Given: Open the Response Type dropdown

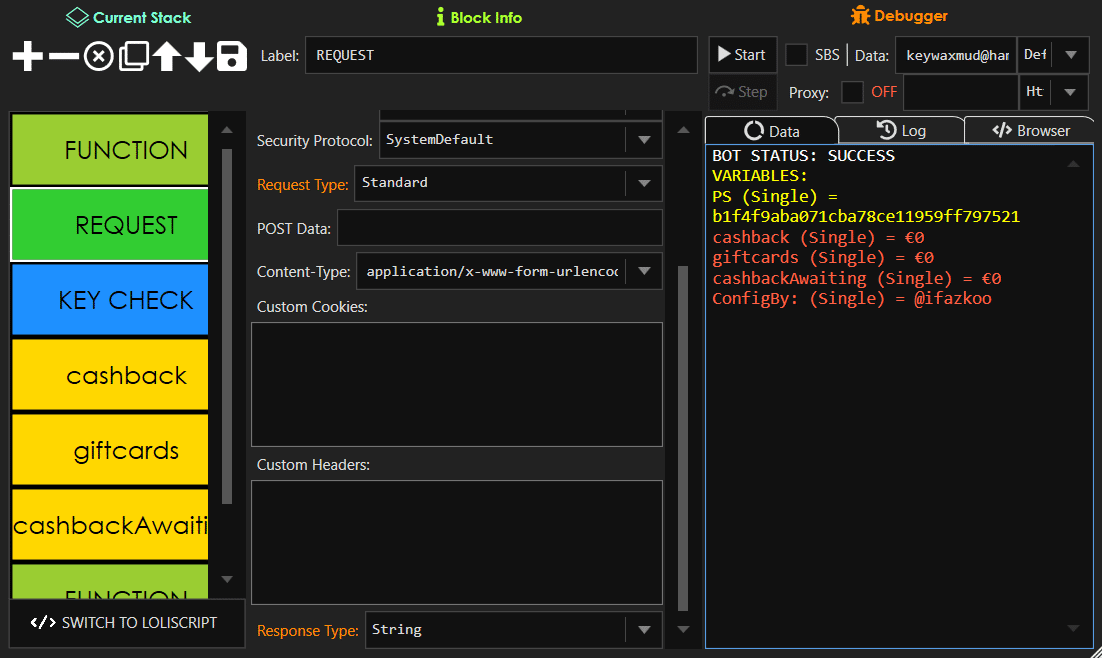Looking at the screenshot, I should point(644,630).
